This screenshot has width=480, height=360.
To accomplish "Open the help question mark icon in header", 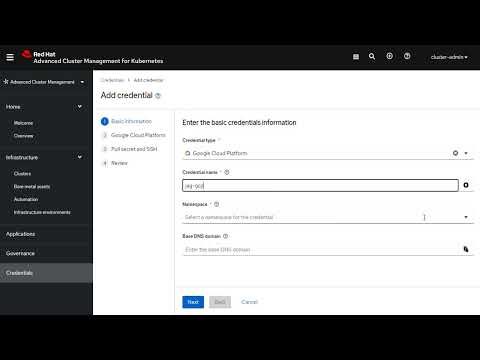I will [407, 56].
